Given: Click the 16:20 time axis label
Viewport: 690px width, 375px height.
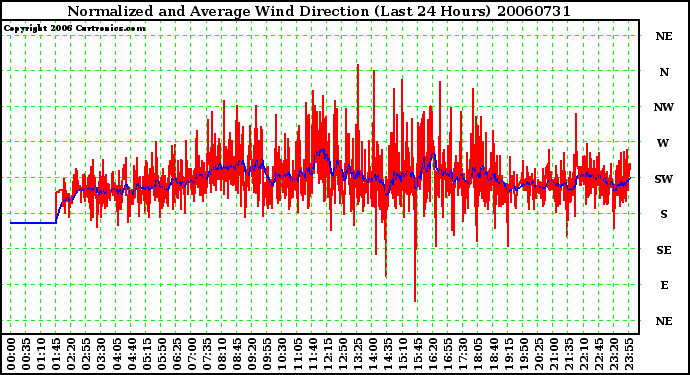Looking at the screenshot, I should point(433,354).
